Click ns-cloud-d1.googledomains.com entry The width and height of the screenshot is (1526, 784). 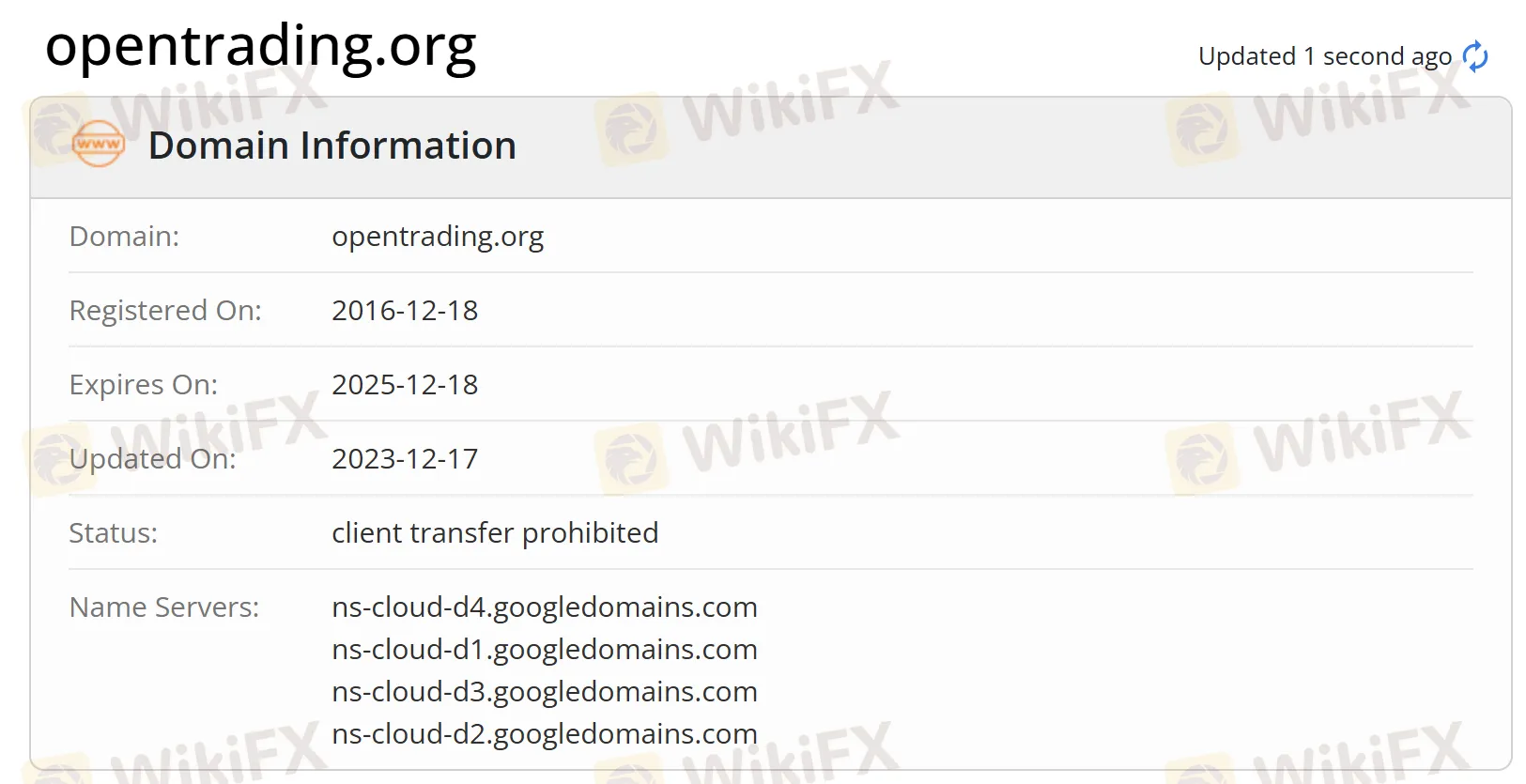click(545, 649)
